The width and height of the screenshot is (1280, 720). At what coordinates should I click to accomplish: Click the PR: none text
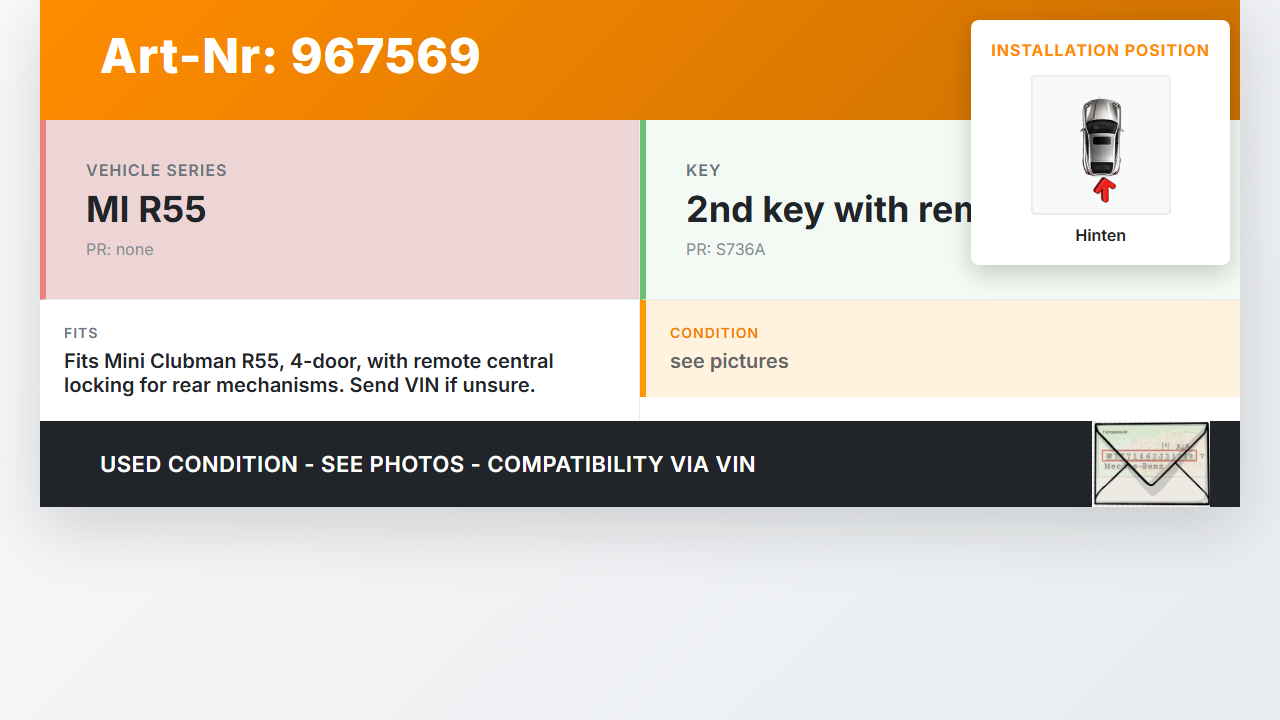[120, 250]
